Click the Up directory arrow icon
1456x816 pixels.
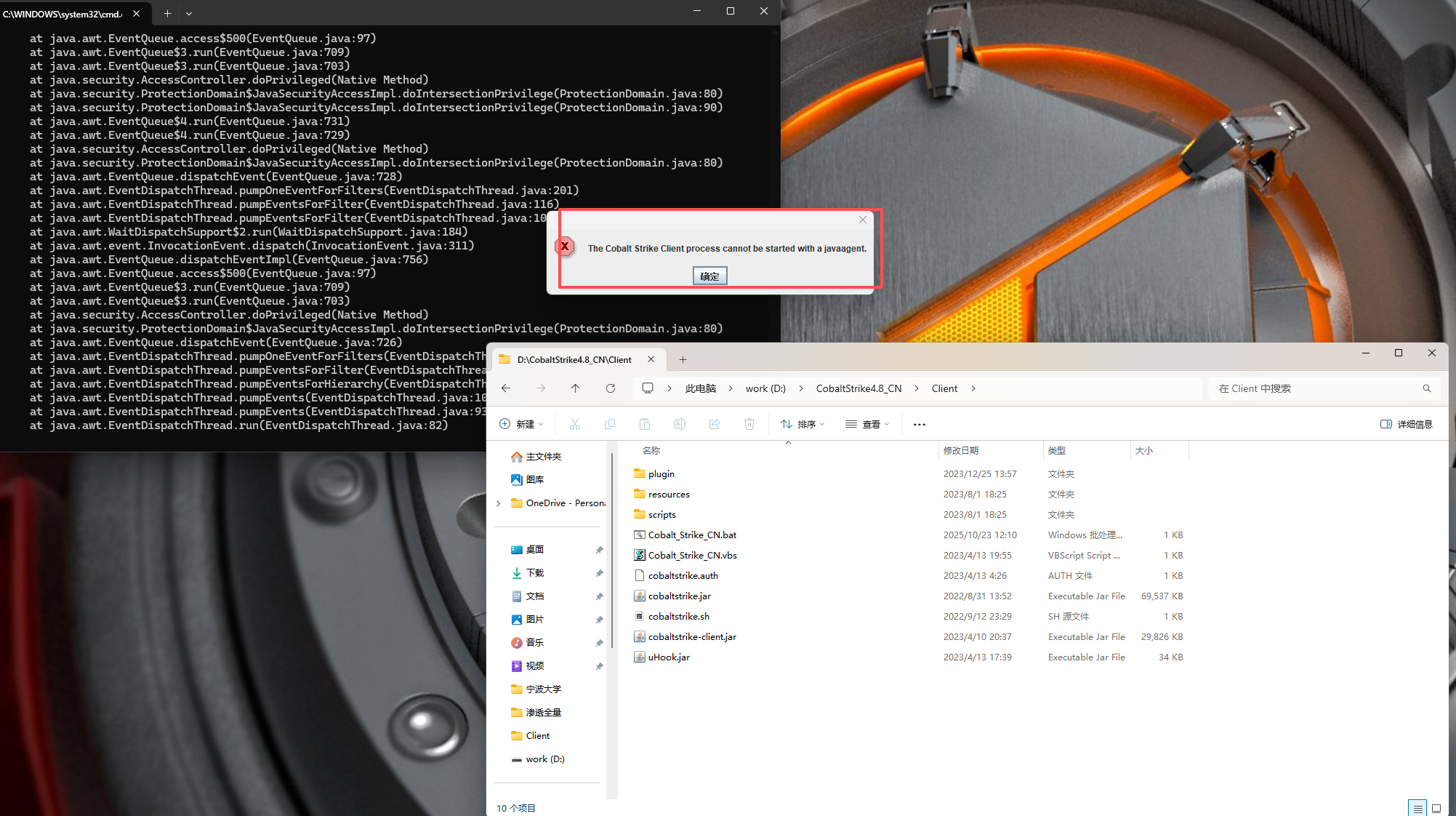pos(575,388)
